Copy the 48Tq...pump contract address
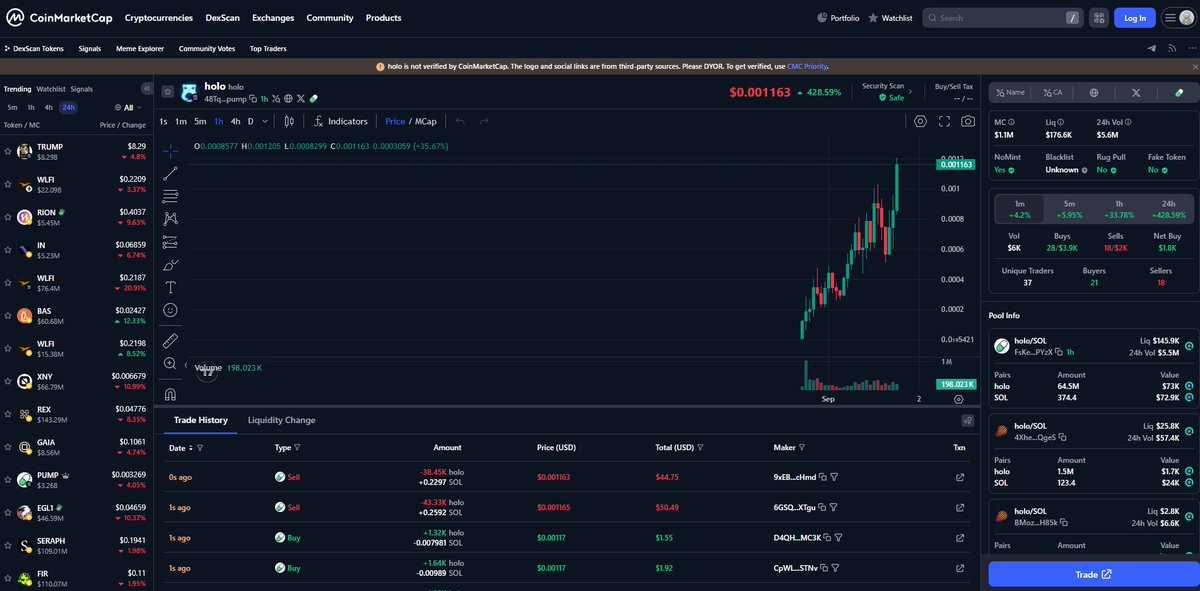Image resolution: width=1200 pixels, height=591 pixels. tap(253, 99)
